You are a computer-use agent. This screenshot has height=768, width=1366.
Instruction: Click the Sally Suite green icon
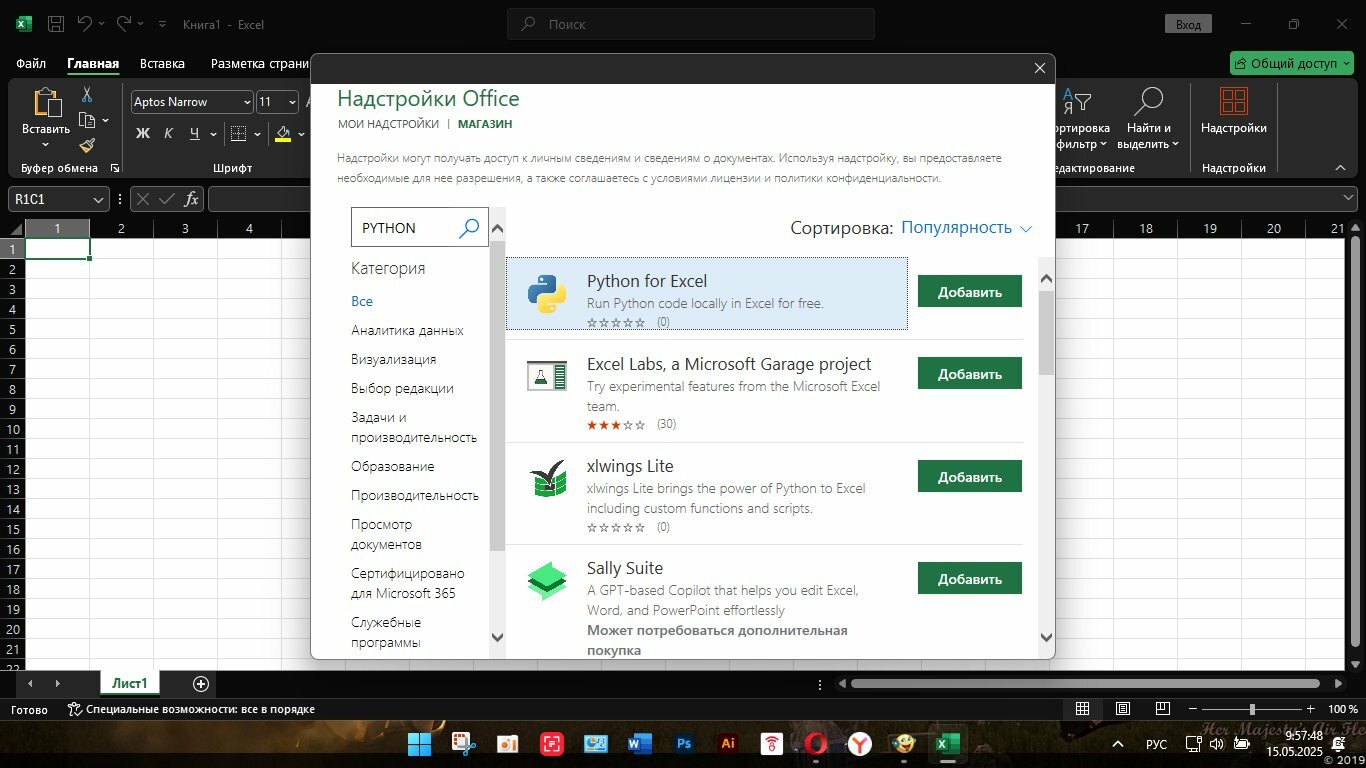click(547, 582)
